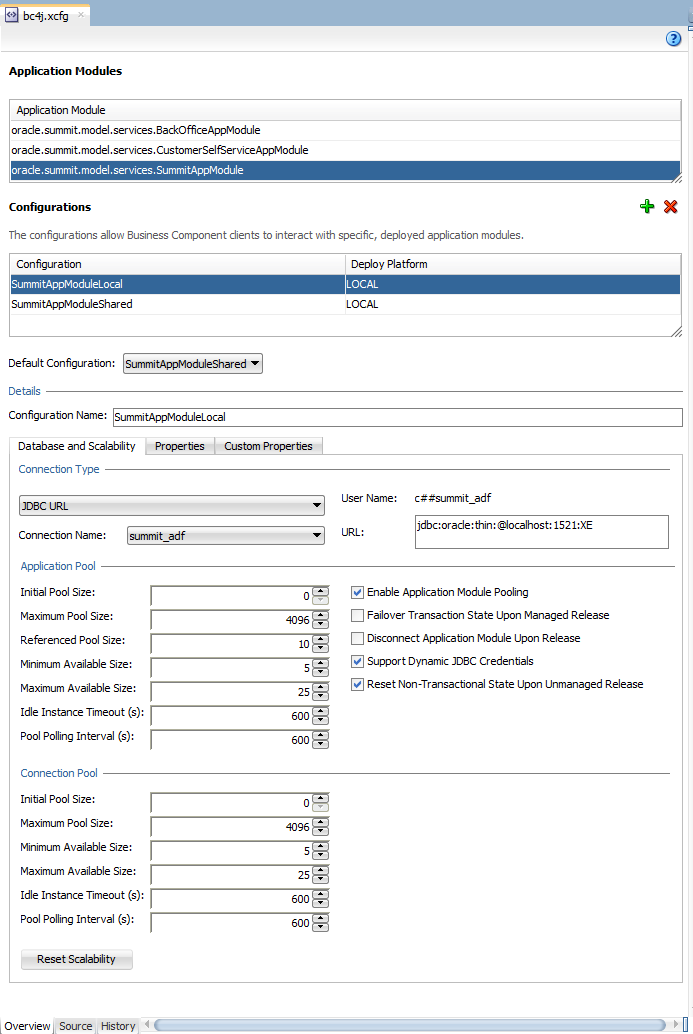
Task: Switch to the Custom Properties tab
Action: (268, 446)
